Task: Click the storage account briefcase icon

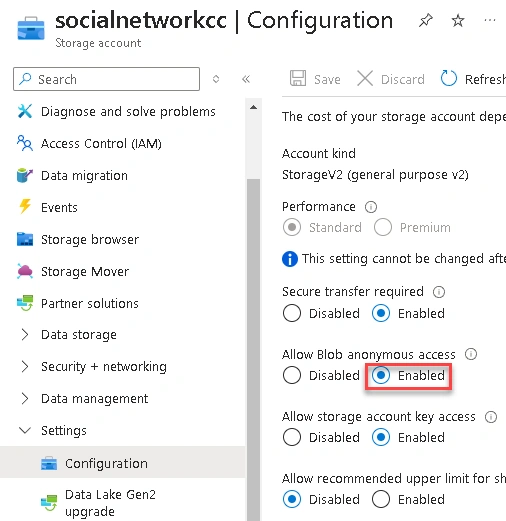Action: [31, 29]
